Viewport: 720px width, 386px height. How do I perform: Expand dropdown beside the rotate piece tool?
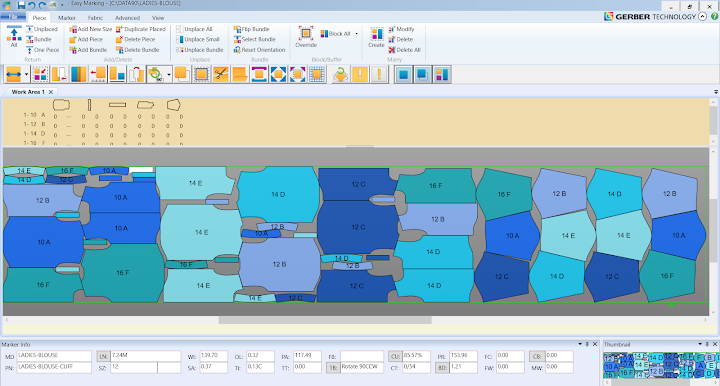(x=169, y=74)
